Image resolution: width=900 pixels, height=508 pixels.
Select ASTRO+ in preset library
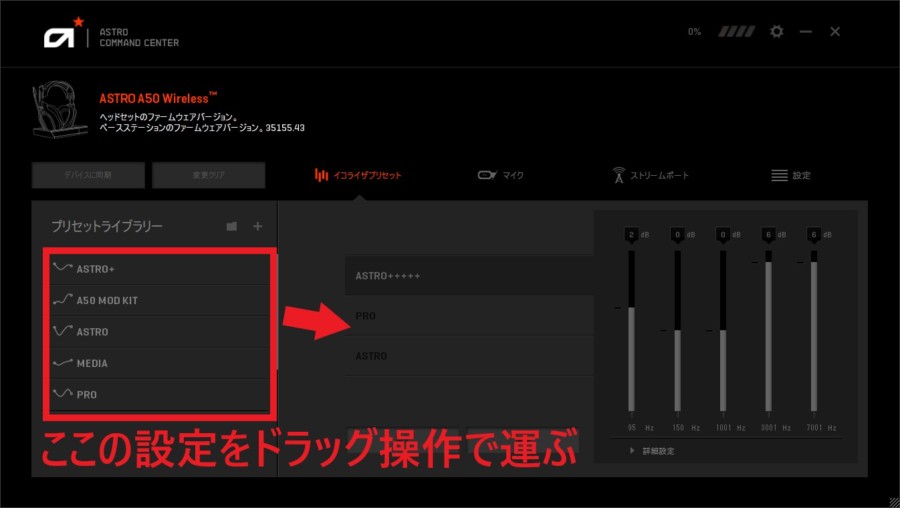pyautogui.click(x=160, y=269)
